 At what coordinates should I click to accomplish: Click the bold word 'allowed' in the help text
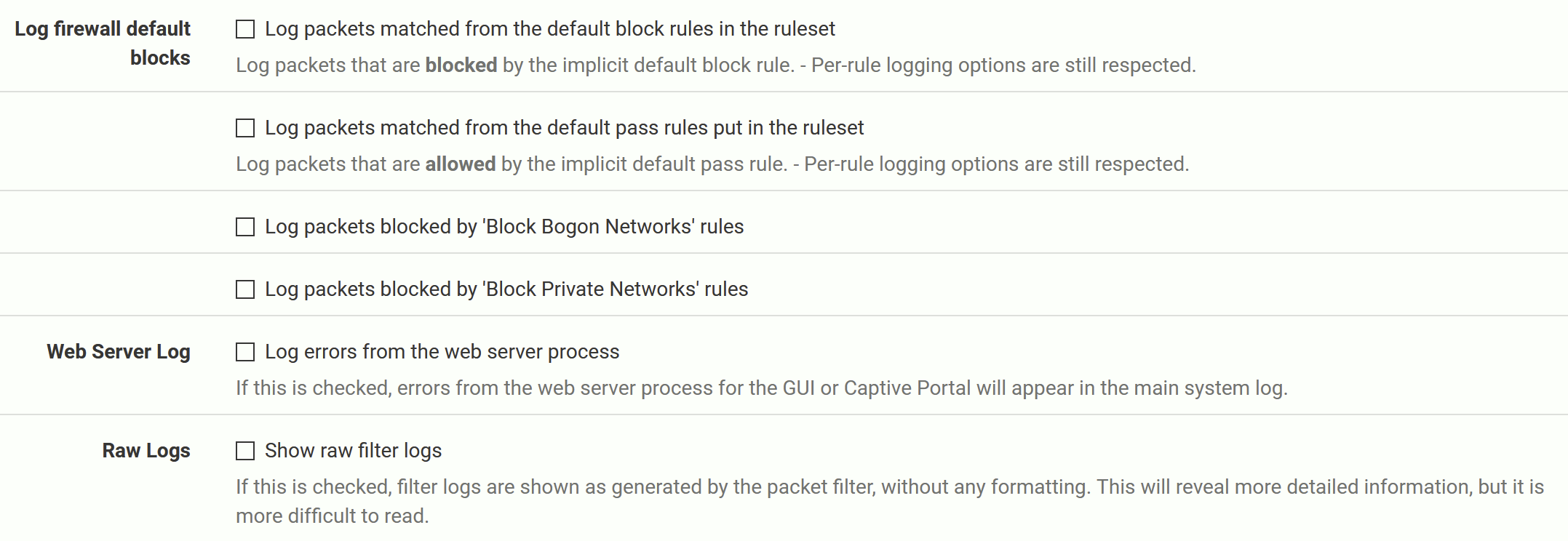(460, 164)
